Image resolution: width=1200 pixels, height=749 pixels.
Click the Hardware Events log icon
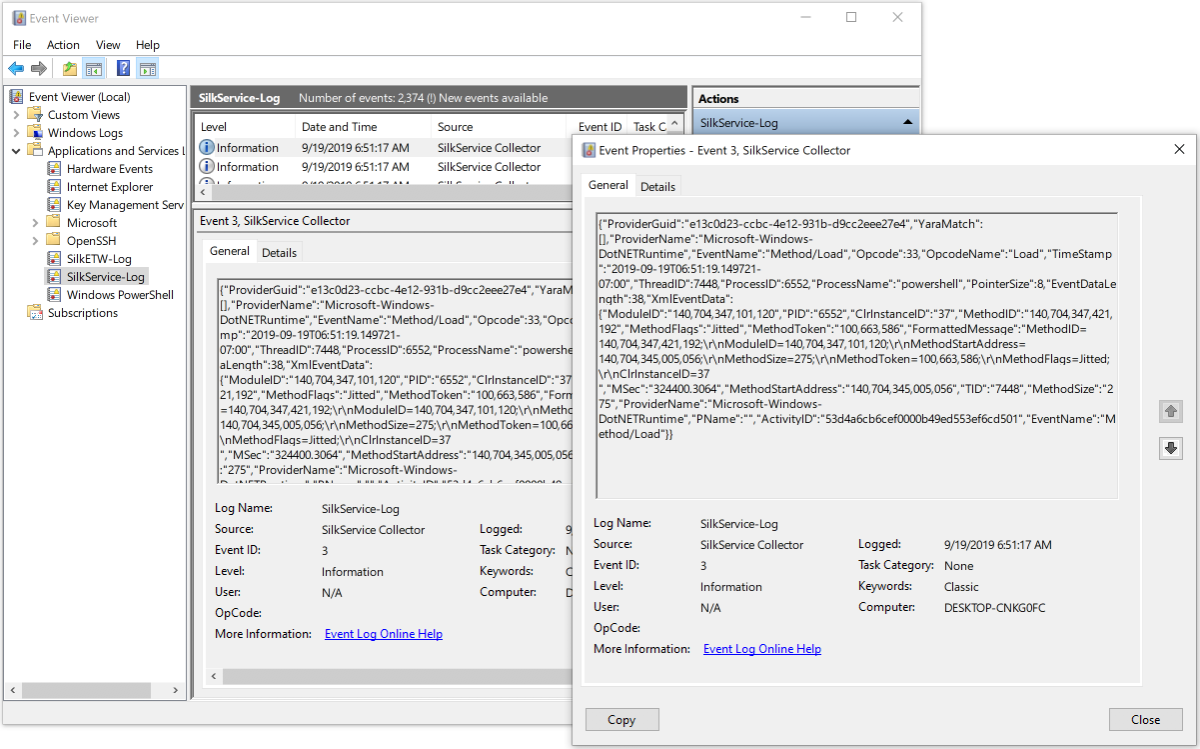[x=55, y=169]
